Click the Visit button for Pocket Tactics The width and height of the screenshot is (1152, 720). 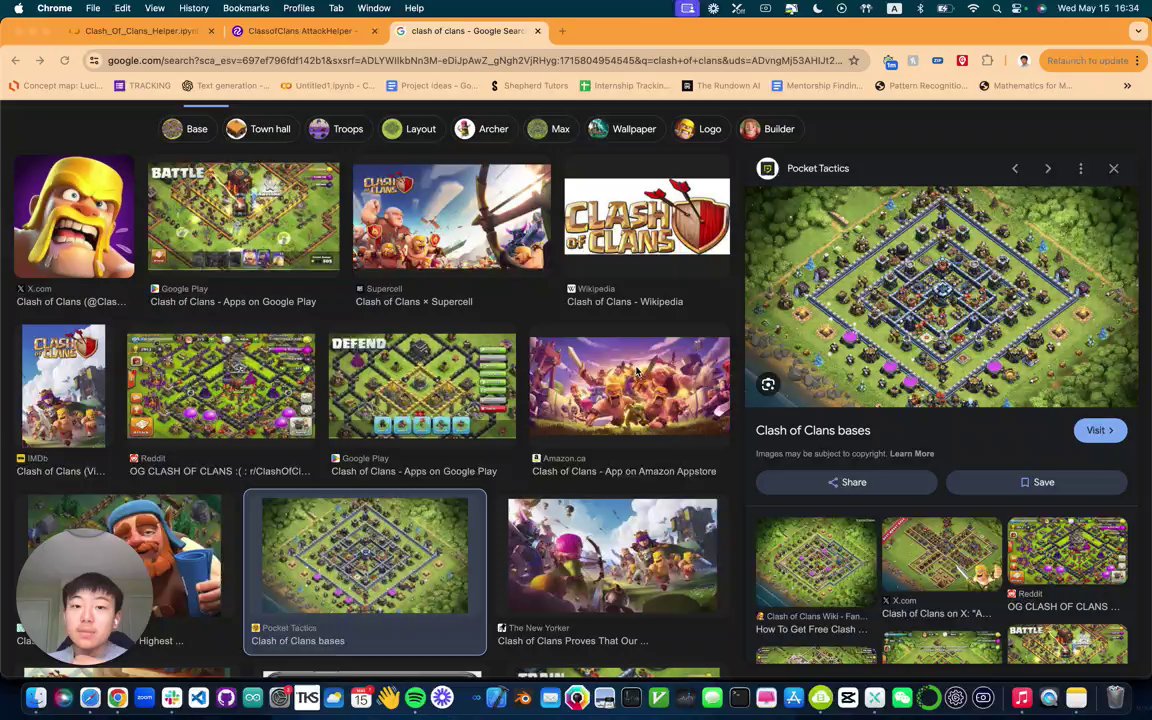pos(1101,431)
